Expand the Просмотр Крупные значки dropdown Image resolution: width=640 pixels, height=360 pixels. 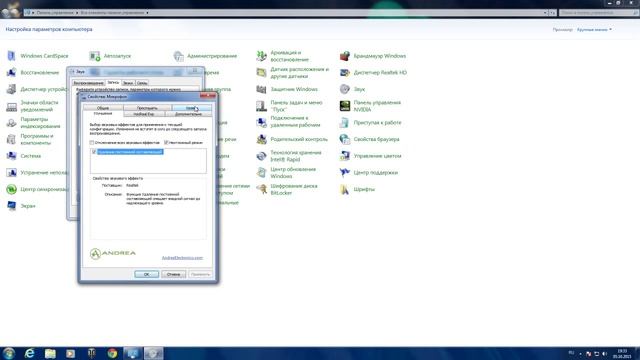(594, 29)
